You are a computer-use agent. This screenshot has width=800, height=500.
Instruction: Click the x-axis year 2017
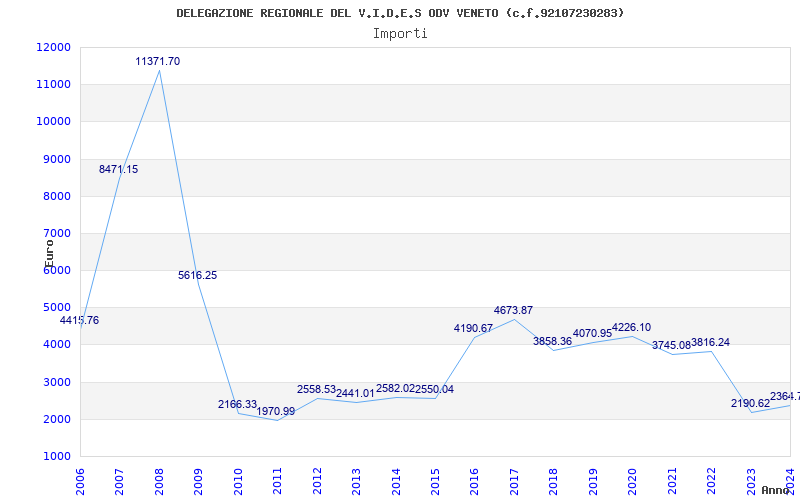(514, 480)
